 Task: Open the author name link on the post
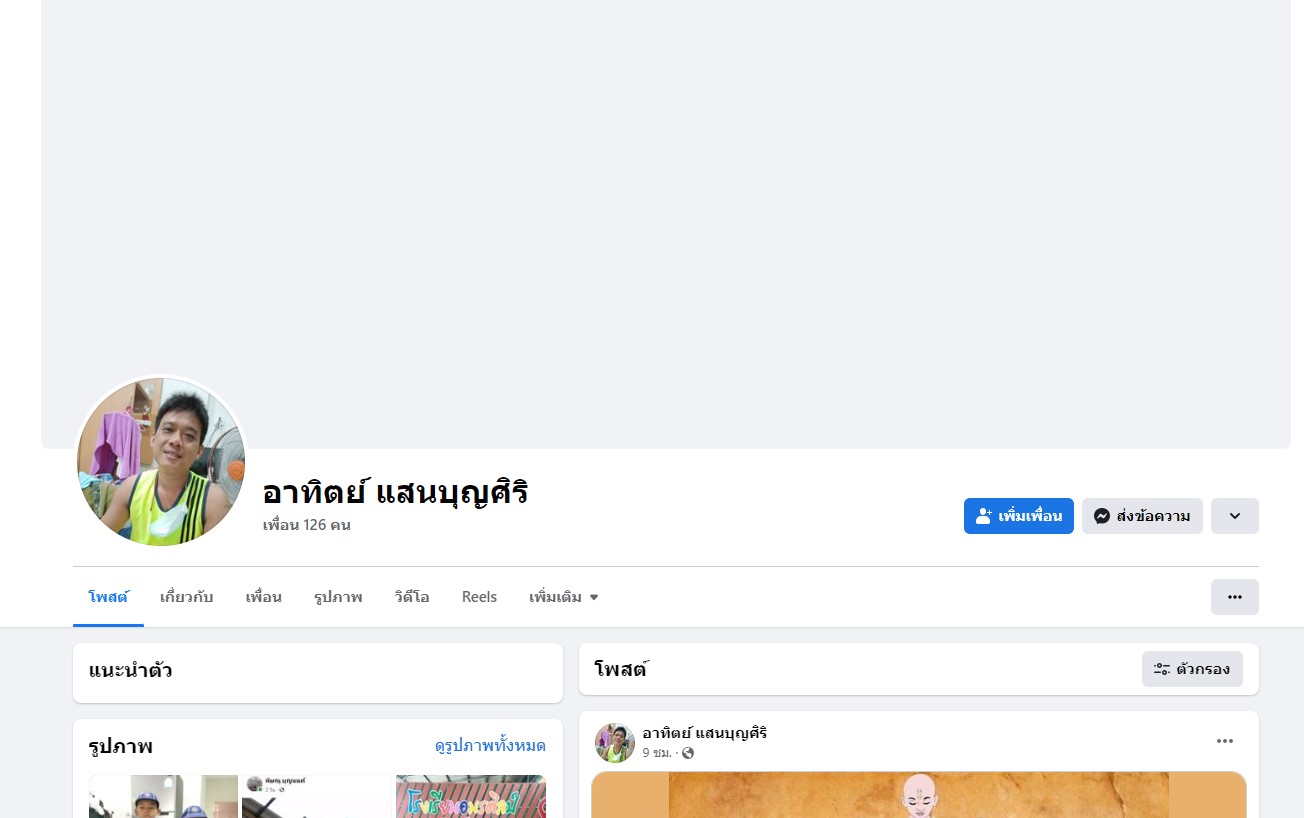tap(705, 733)
